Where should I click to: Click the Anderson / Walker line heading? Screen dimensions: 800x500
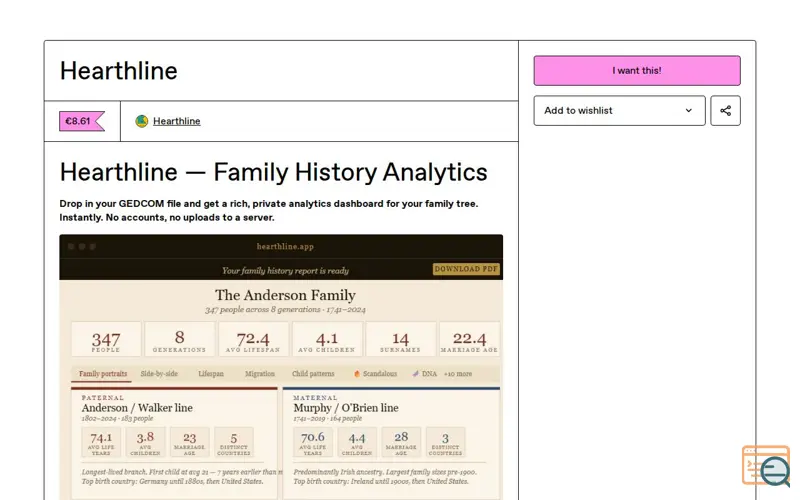(x=137, y=408)
